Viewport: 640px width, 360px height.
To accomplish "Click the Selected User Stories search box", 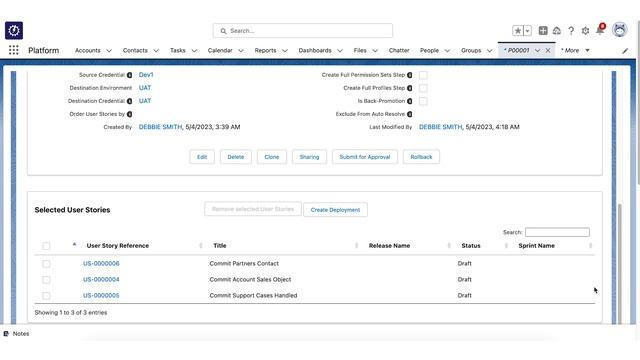I will pos(557,232).
